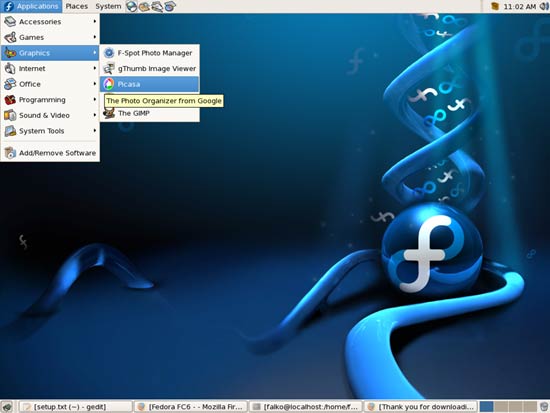Click the Add/Remove Software package icon
This screenshot has height=413, width=550.
(x=10, y=153)
